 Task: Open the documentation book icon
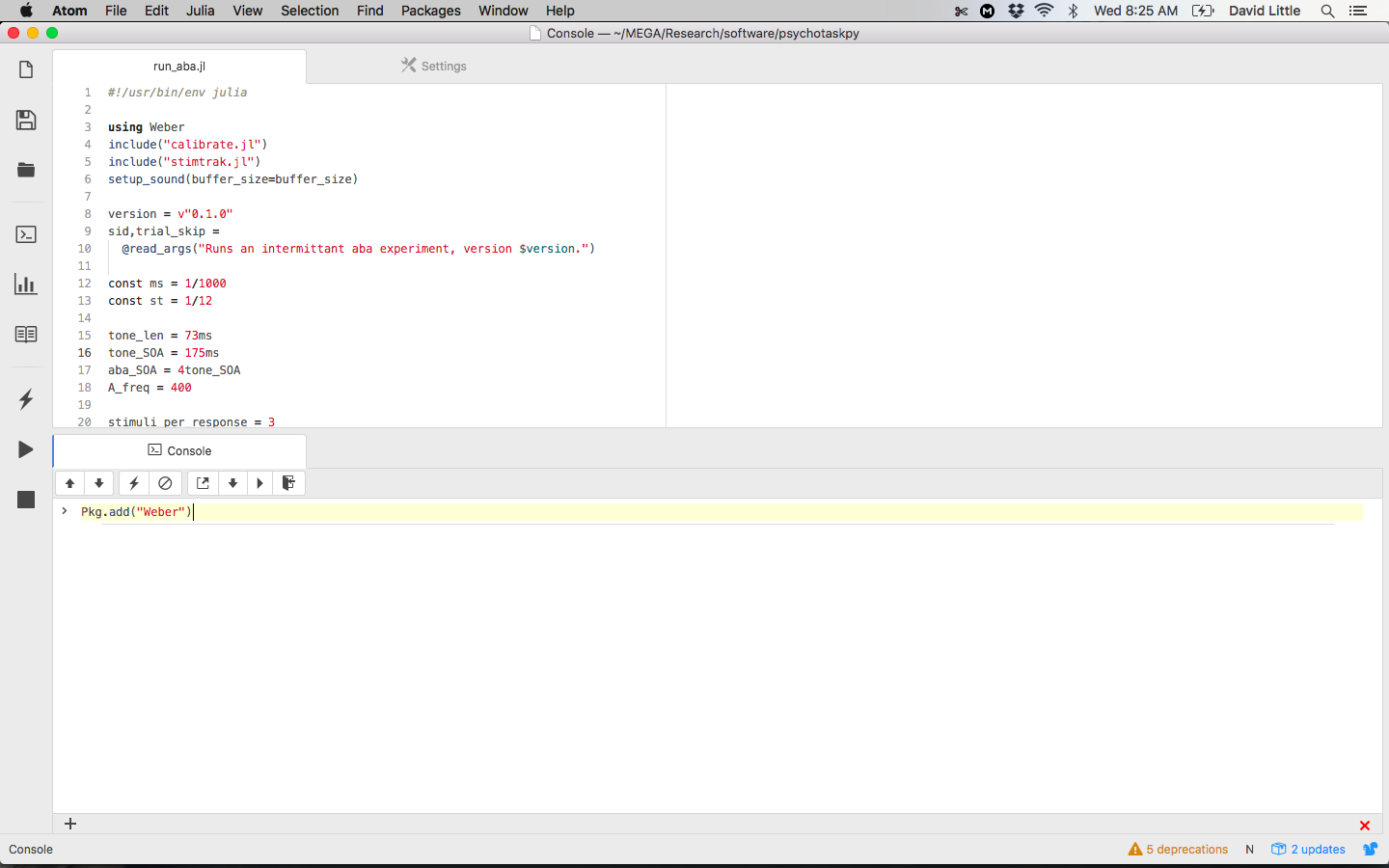click(x=26, y=334)
